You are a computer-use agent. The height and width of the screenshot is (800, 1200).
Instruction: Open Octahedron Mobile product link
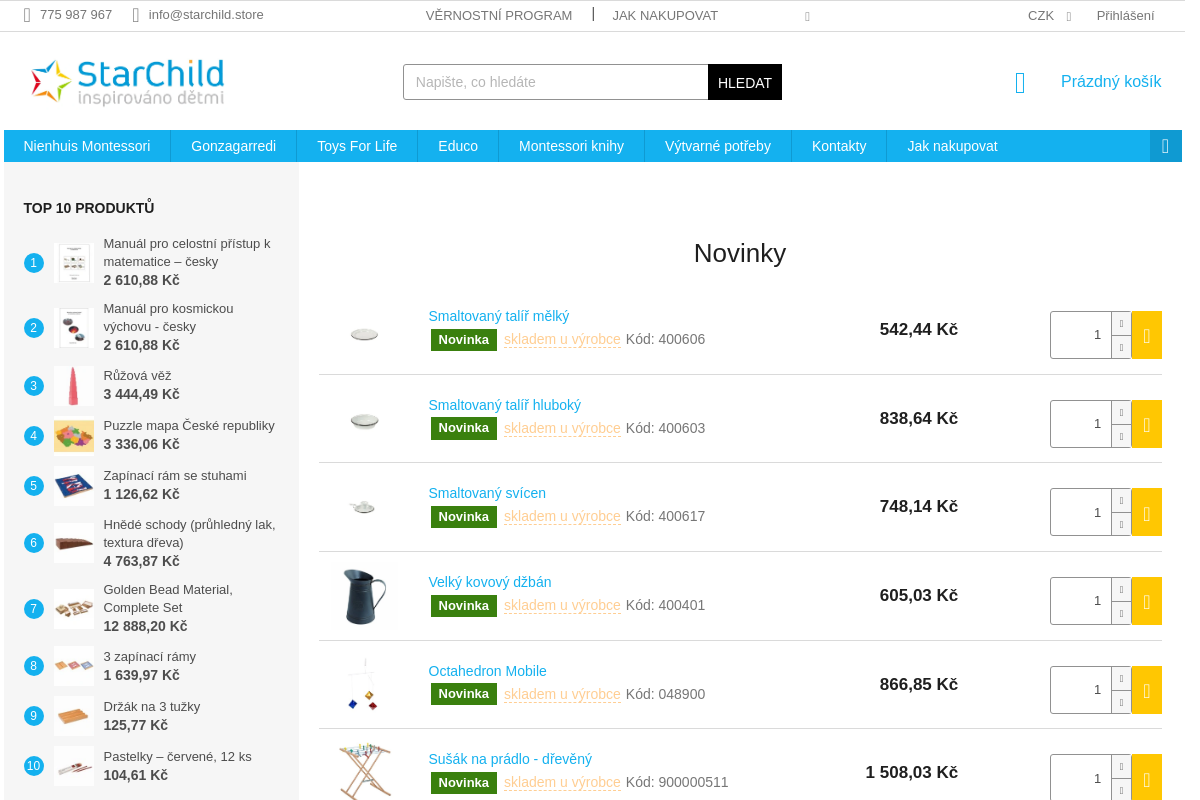coord(487,671)
